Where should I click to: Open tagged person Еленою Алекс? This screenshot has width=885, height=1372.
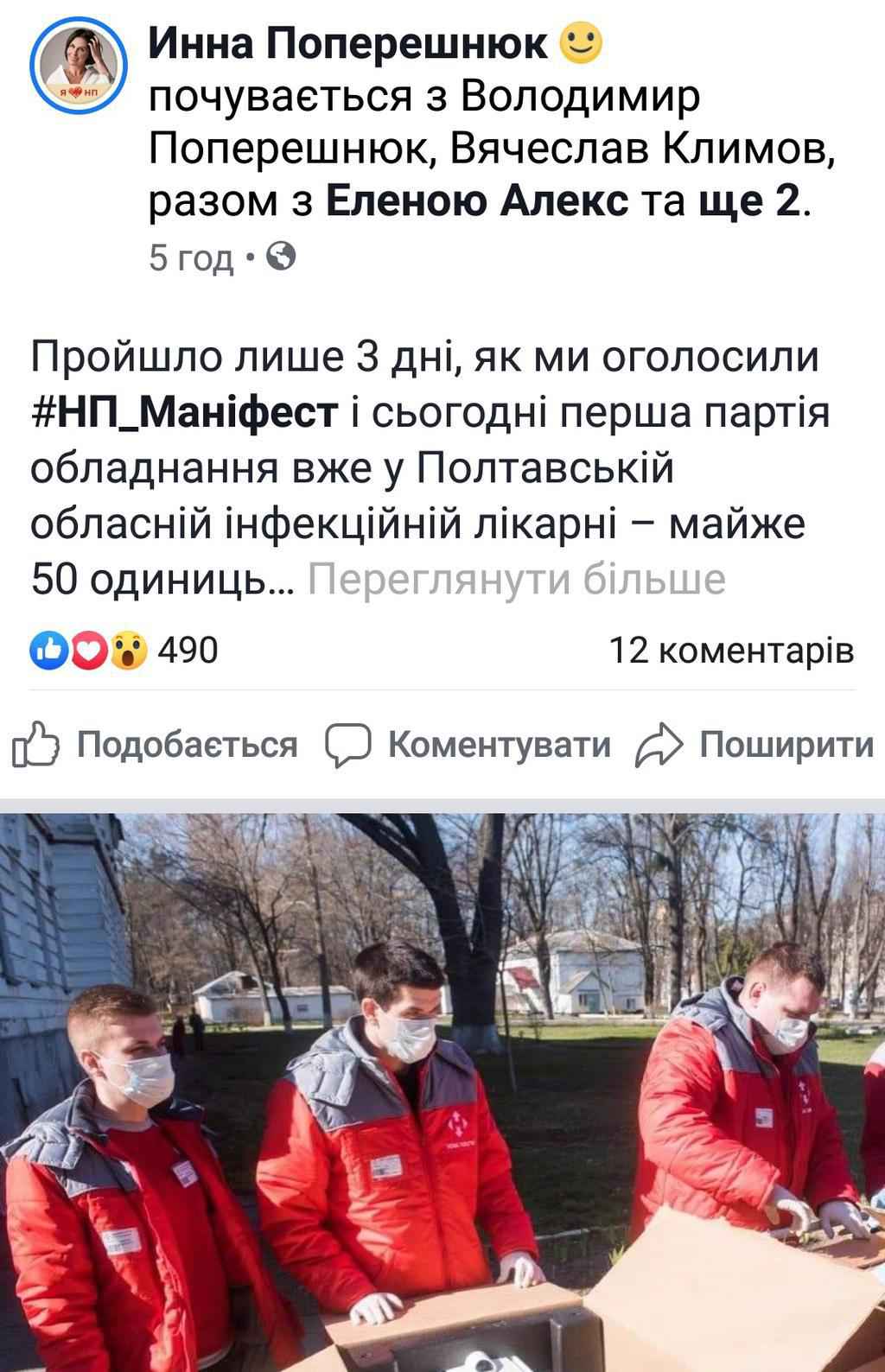click(x=477, y=201)
